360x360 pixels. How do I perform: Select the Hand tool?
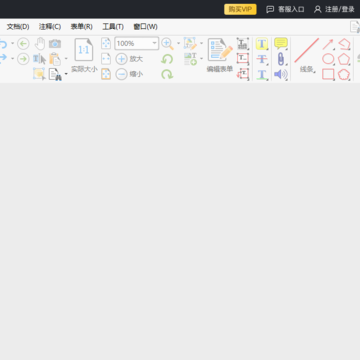click(40, 44)
